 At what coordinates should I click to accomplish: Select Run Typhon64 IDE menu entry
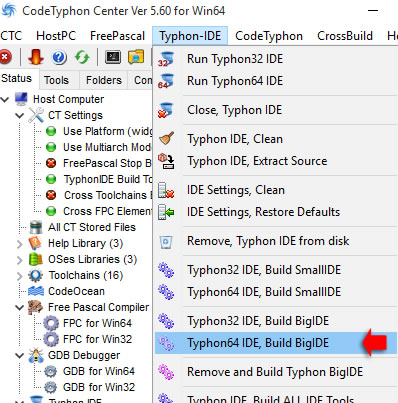pyautogui.click(x=276, y=81)
